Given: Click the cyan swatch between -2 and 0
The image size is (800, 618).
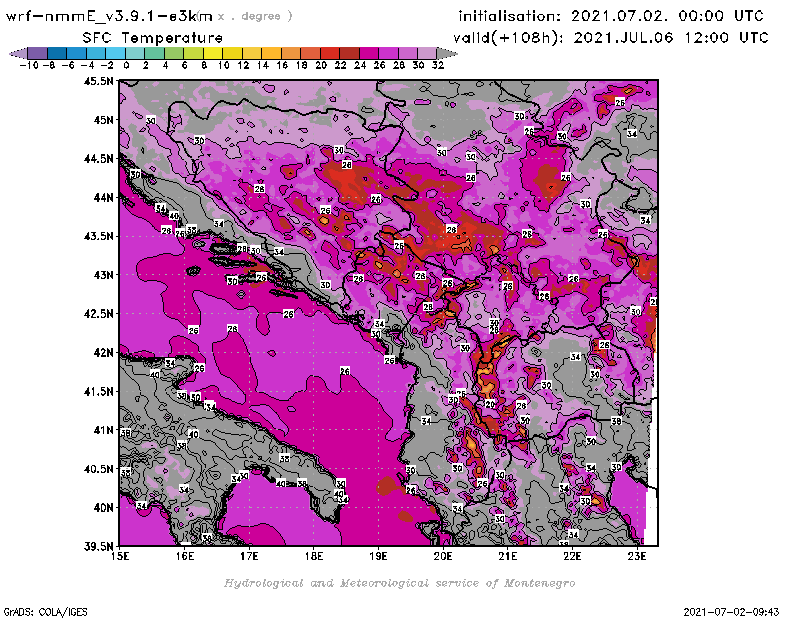Looking at the screenshot, I should [115, 53].
